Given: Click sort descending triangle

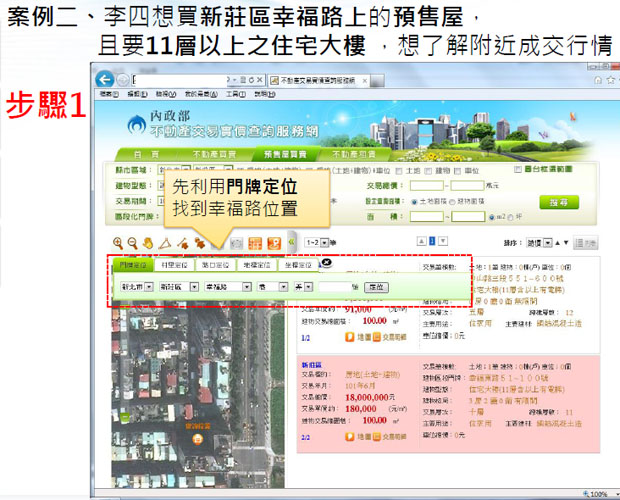Looking at the screenshot, I should coord(566,243).
